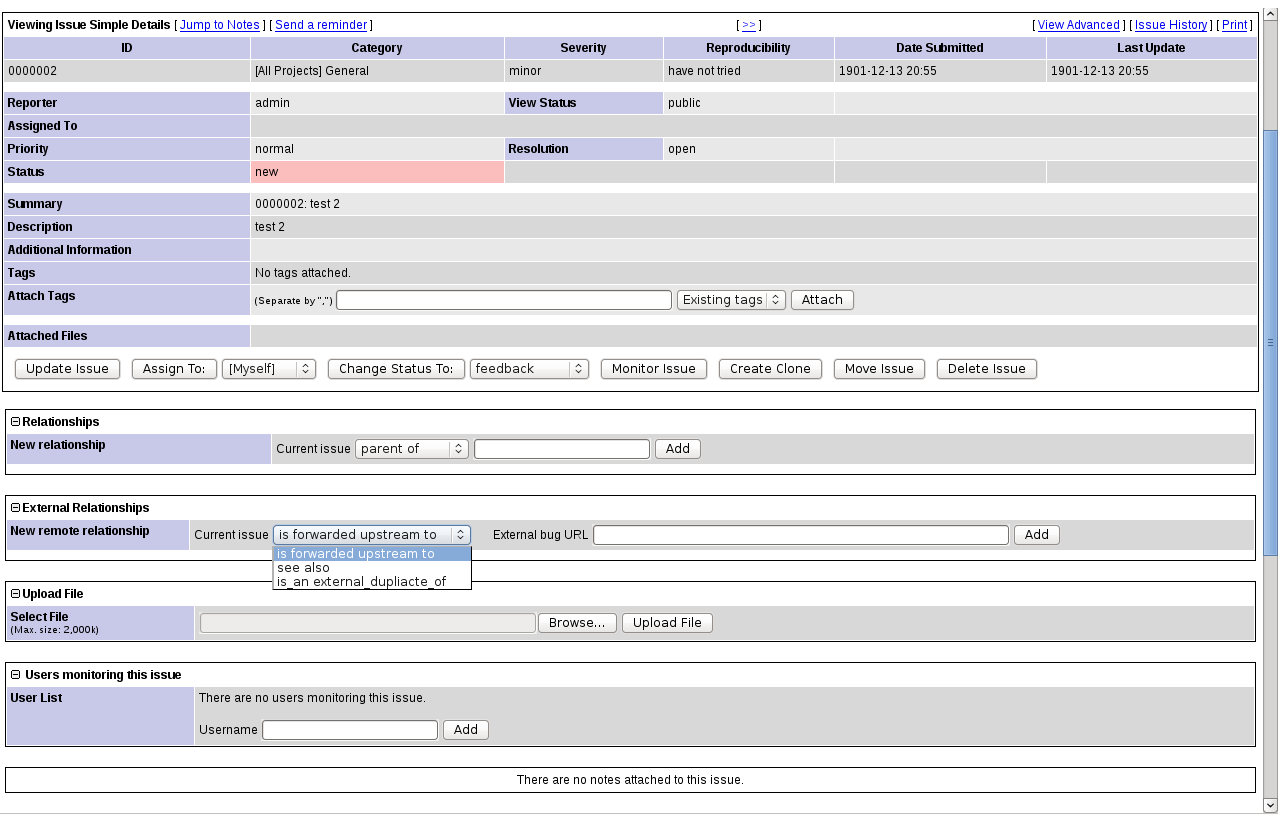Click the Delete Issue button
The image size is (1280, 824).
pyautogui.click(x=986, y=369)
